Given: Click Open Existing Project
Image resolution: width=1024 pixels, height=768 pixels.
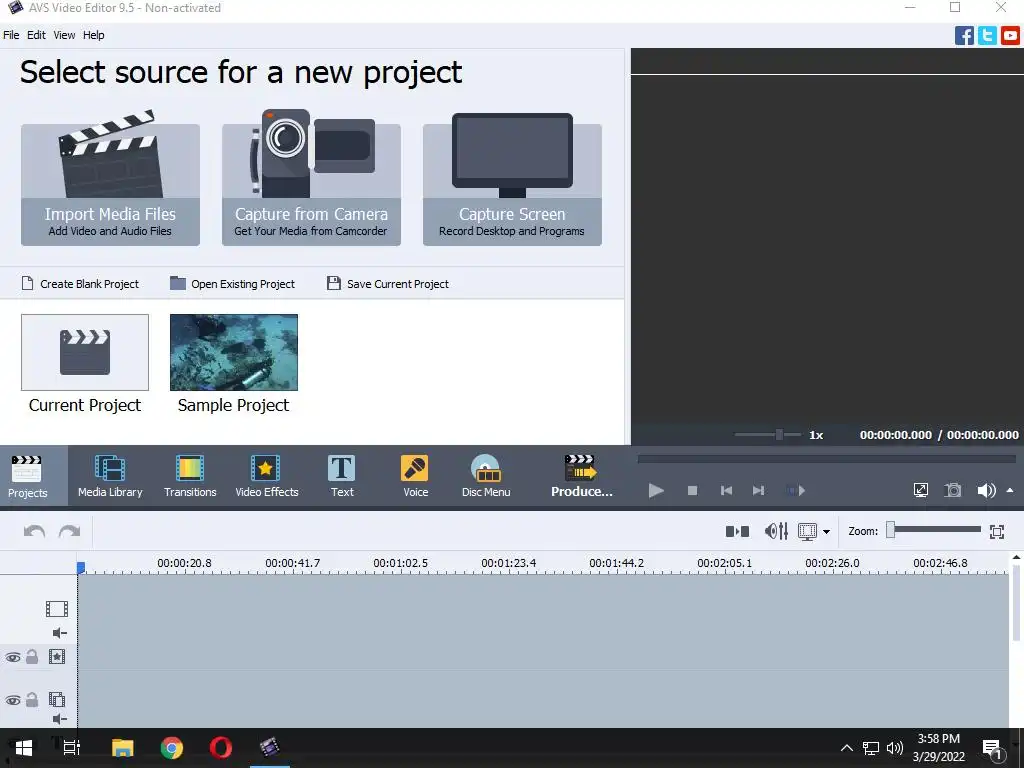Looking at the screenshot, I should coord(232,283).
